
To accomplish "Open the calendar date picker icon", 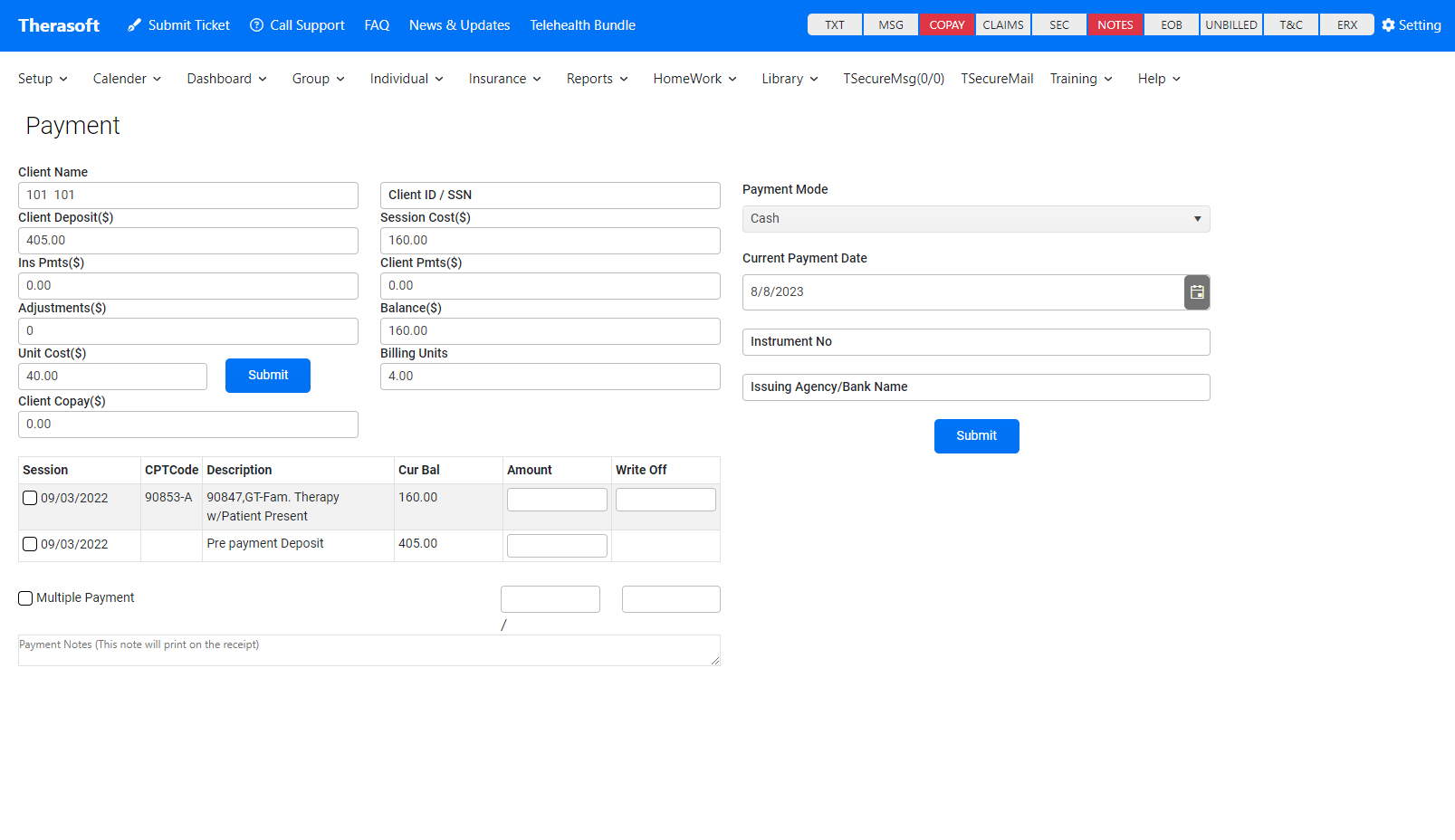I will pos(1197,292).
